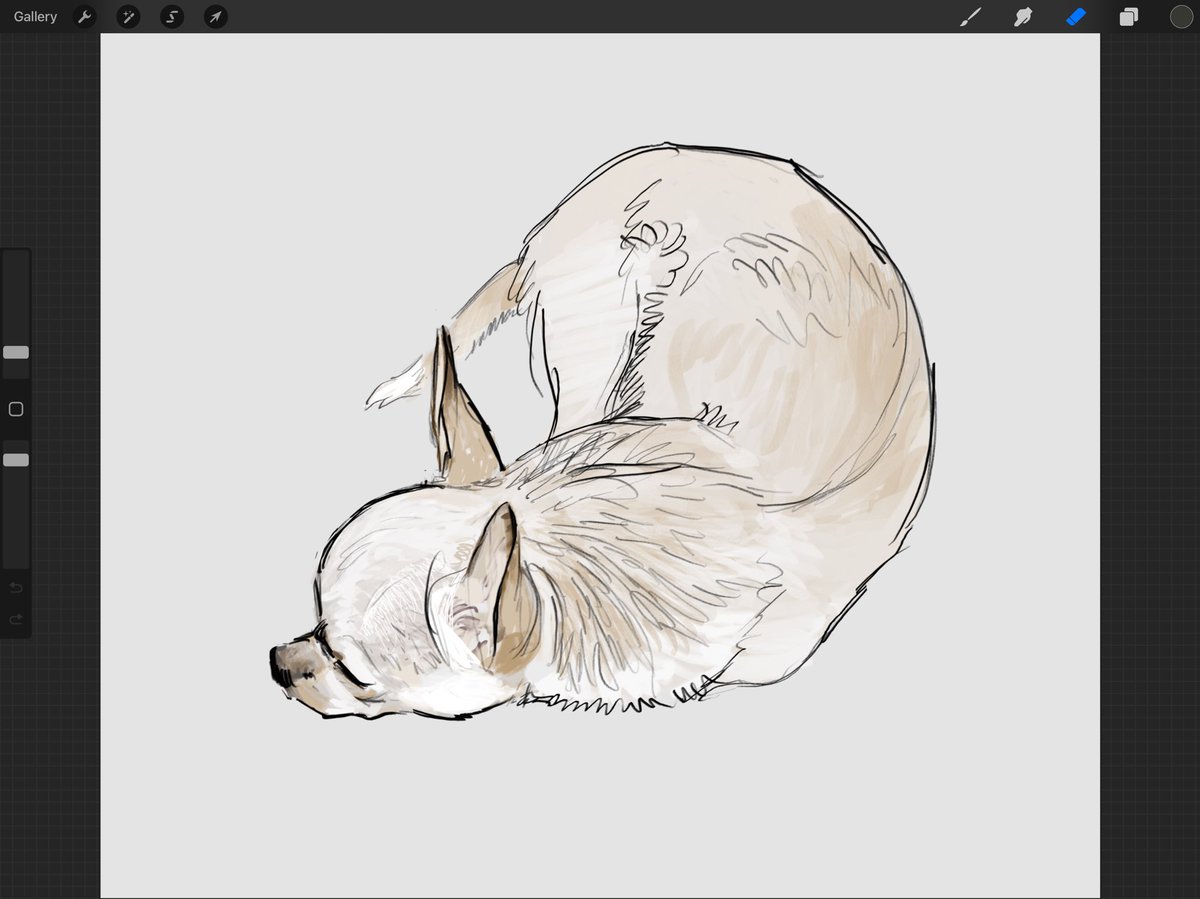Open the Layers panel

(x=1129, y=17)
